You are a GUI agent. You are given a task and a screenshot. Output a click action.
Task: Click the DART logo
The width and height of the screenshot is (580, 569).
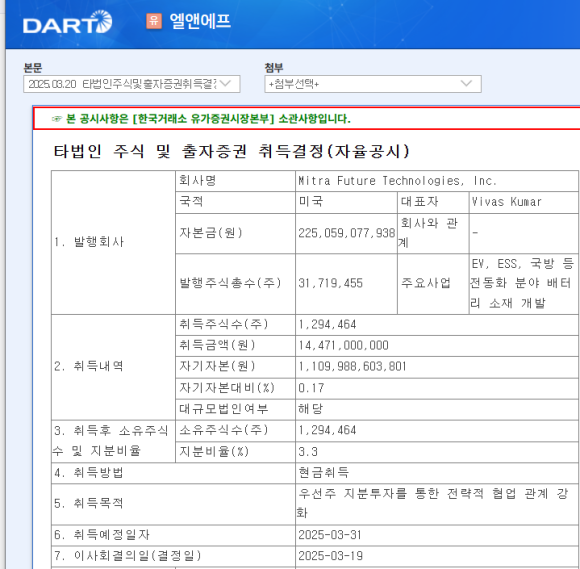coord(67,22)
